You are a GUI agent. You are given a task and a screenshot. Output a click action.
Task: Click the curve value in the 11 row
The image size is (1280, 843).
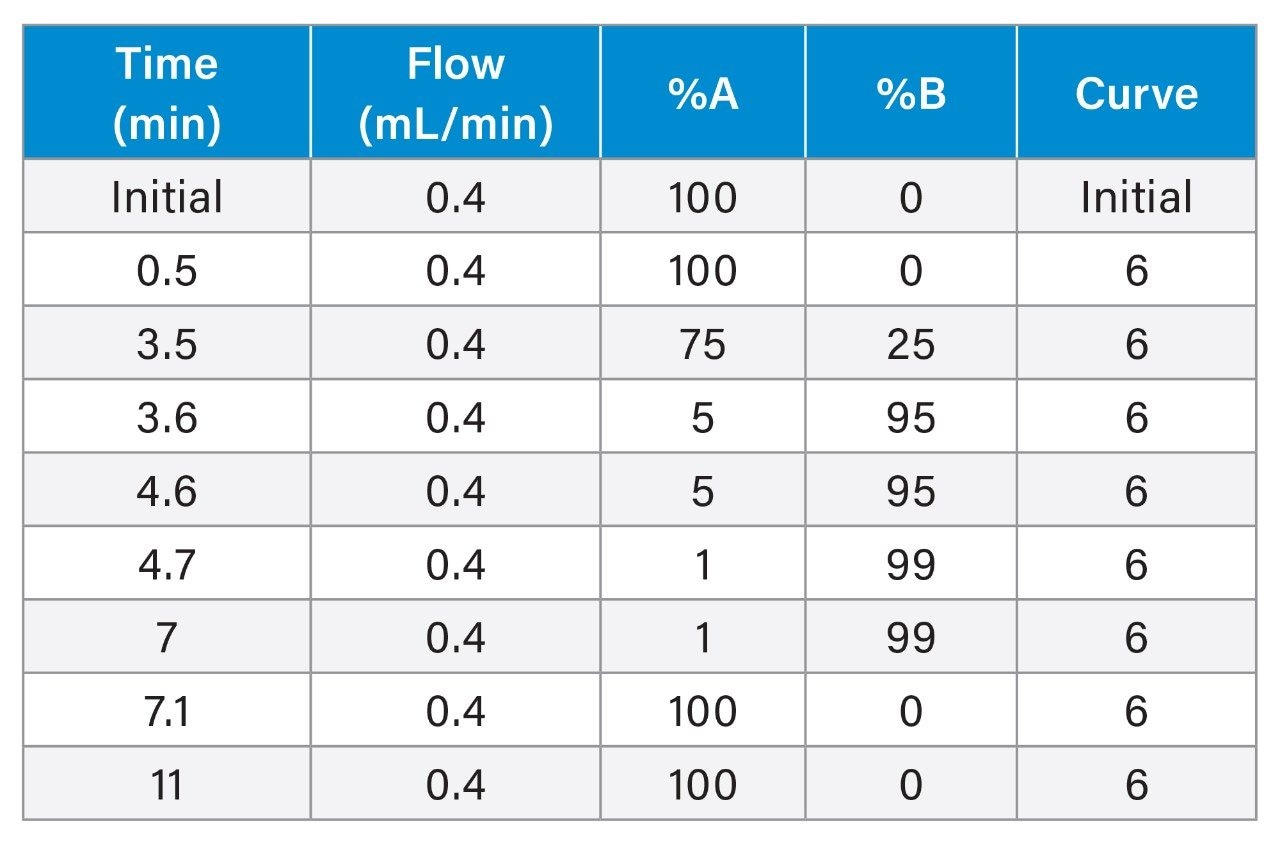[1136, 785]
